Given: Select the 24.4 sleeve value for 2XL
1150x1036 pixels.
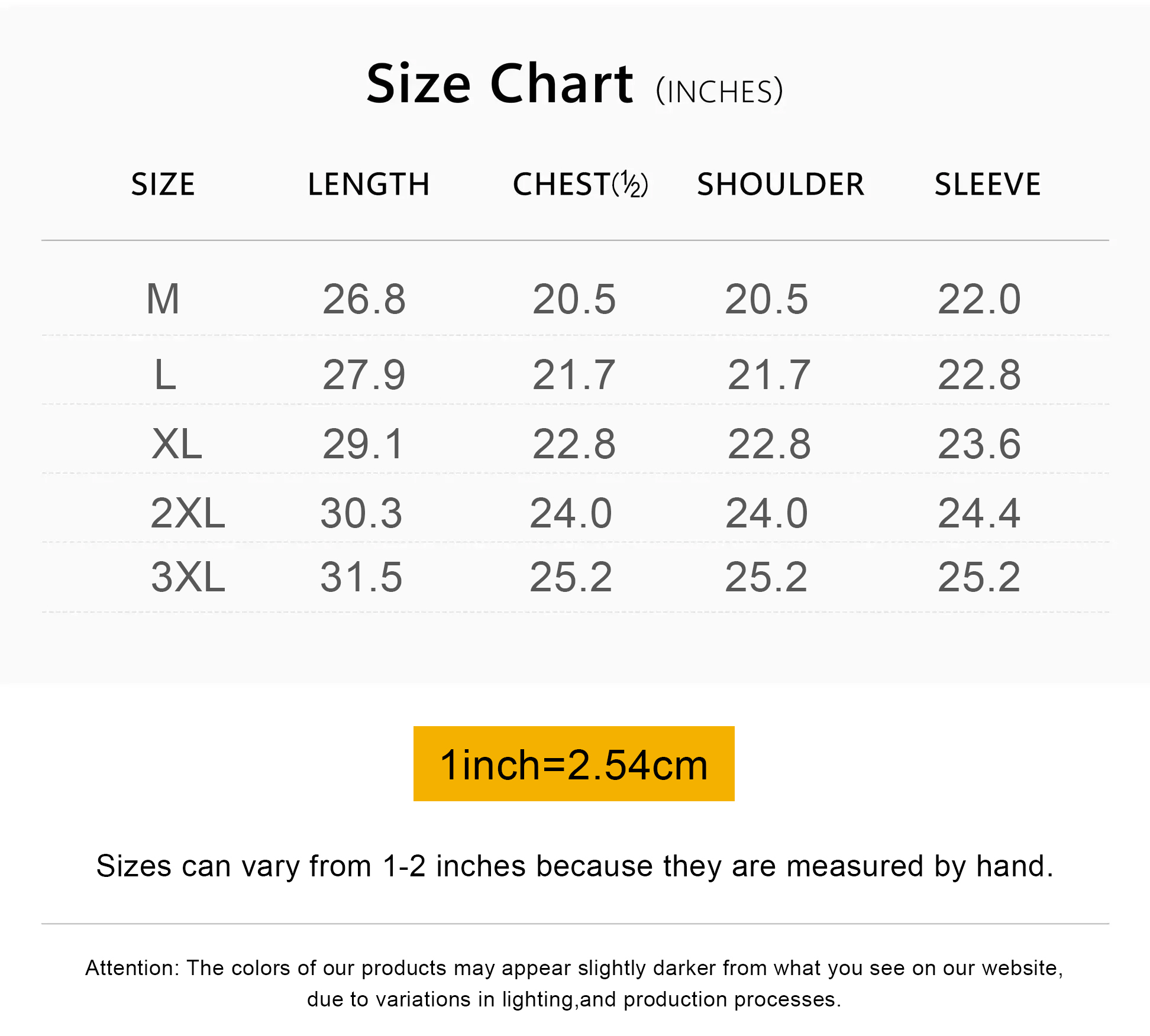Looking at the screenshot, I should coord(979,513).
